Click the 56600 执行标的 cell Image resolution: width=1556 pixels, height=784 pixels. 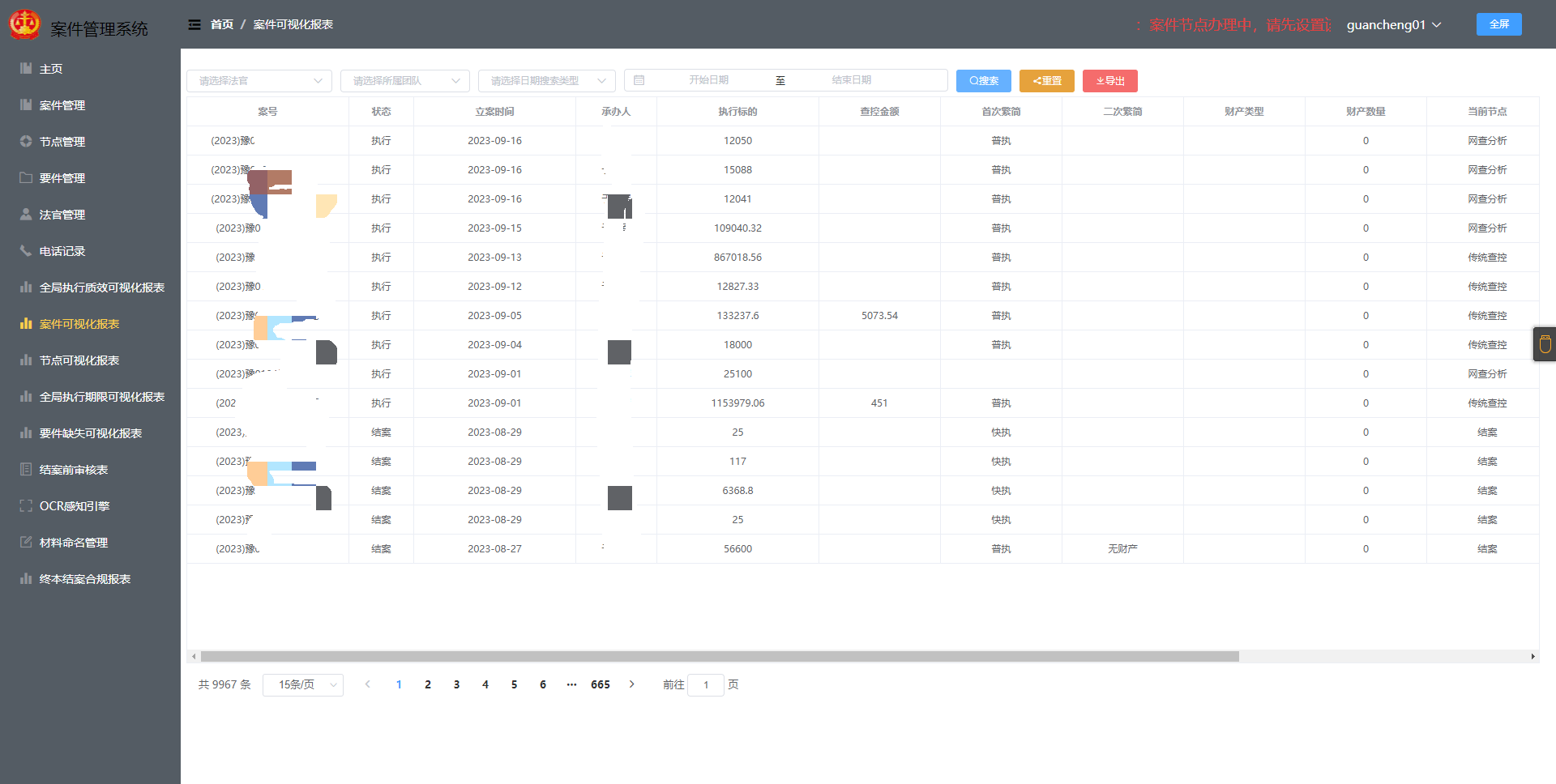coord(737,549)
